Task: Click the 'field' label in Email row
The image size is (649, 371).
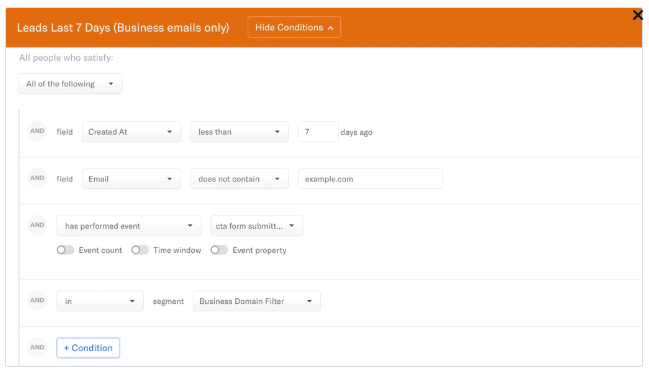Action: click(x=65, y=179)
